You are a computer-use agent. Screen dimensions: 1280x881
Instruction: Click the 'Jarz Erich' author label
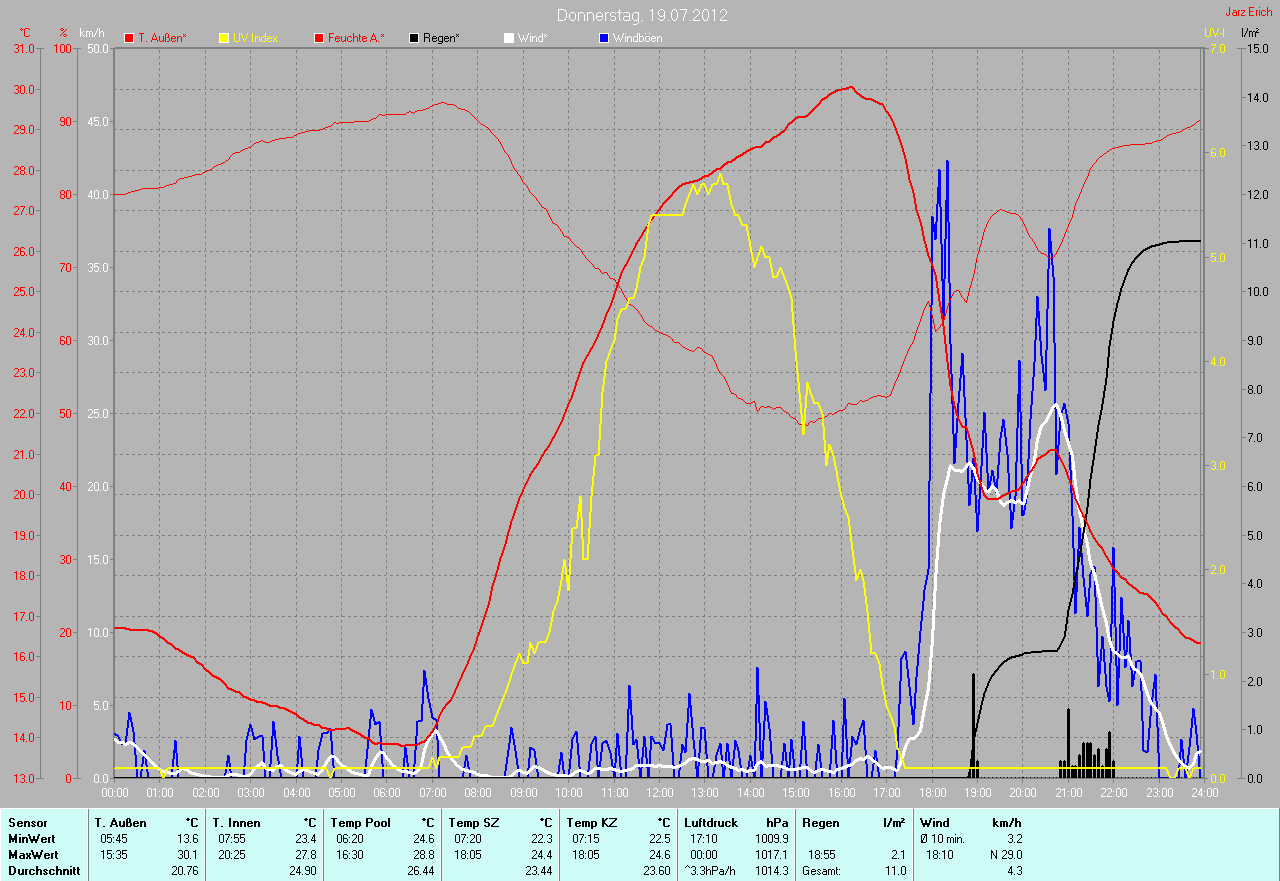[1249, 12]
